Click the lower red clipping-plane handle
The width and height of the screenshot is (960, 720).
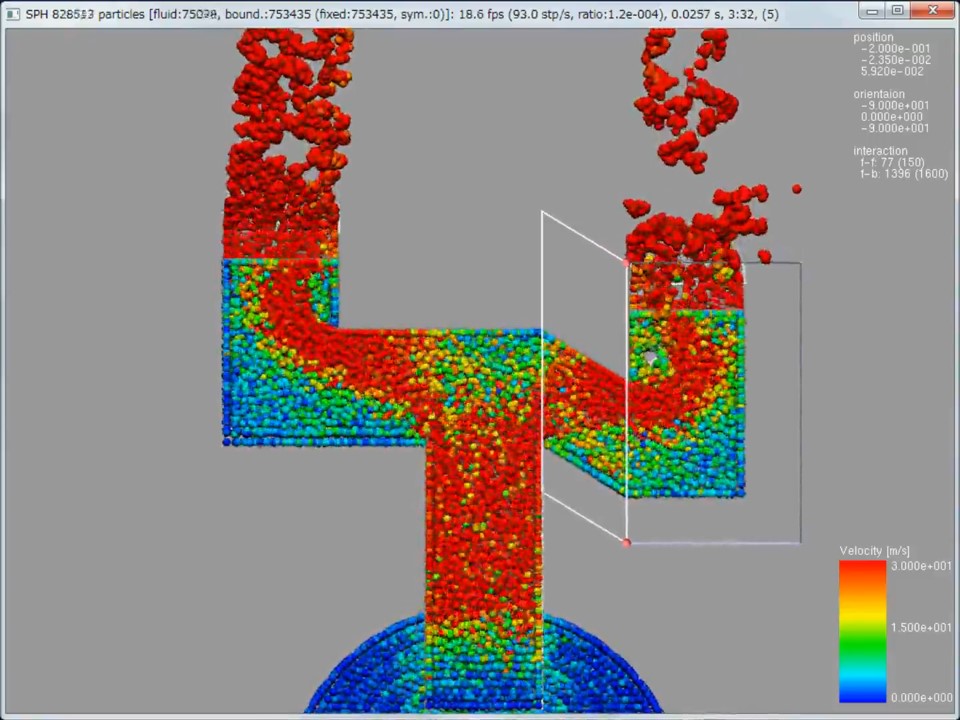(626, 542)
